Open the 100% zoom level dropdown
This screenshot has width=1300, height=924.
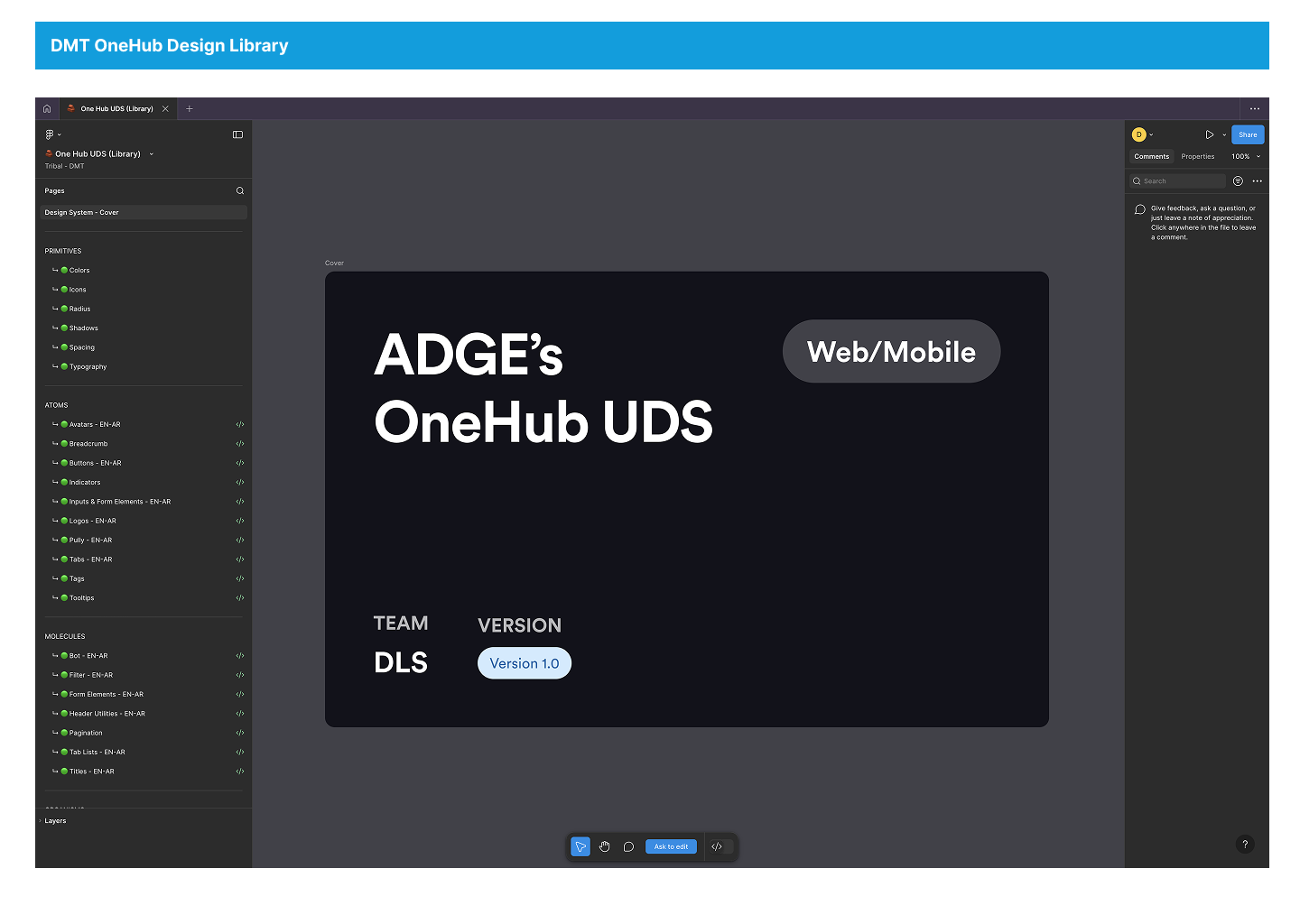click(x=1246, y=157)
